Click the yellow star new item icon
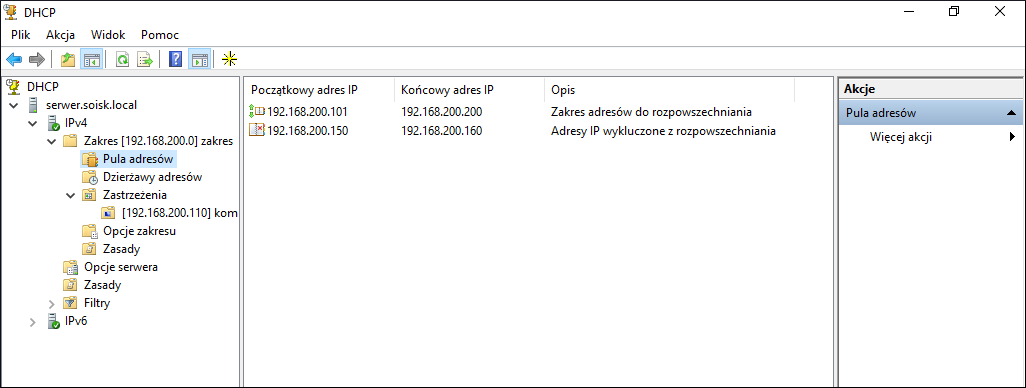 pyautogui.click(x=229, y=60)
